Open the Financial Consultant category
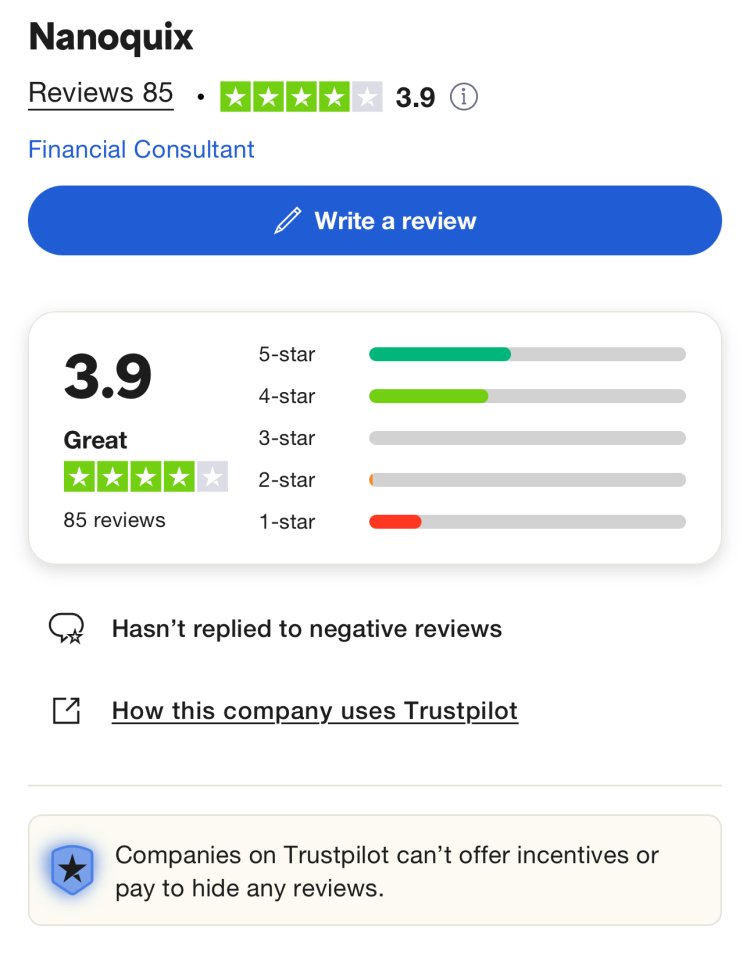This screenshot has width=750, height=958. (141, 149)
